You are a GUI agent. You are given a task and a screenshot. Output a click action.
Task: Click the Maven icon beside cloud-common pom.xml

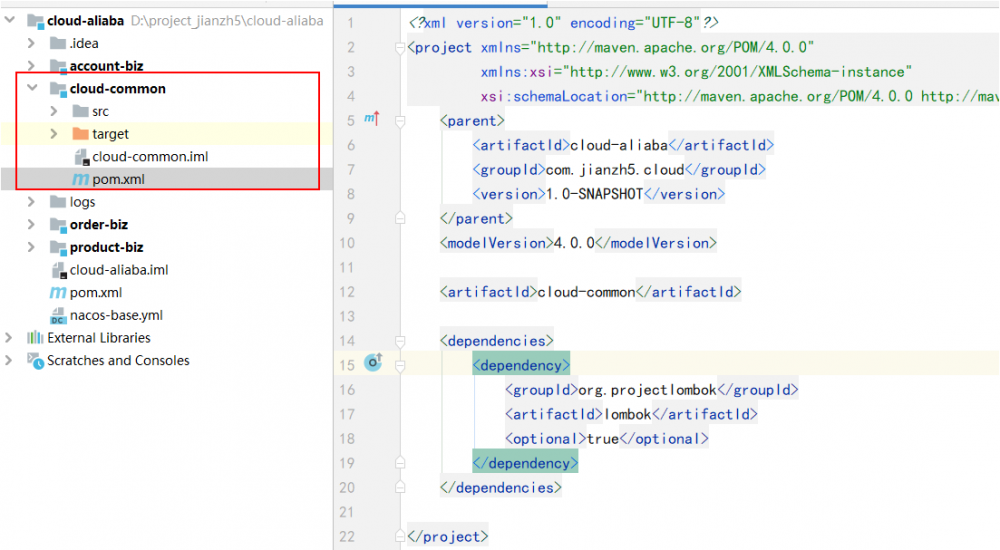pos(80,180)
